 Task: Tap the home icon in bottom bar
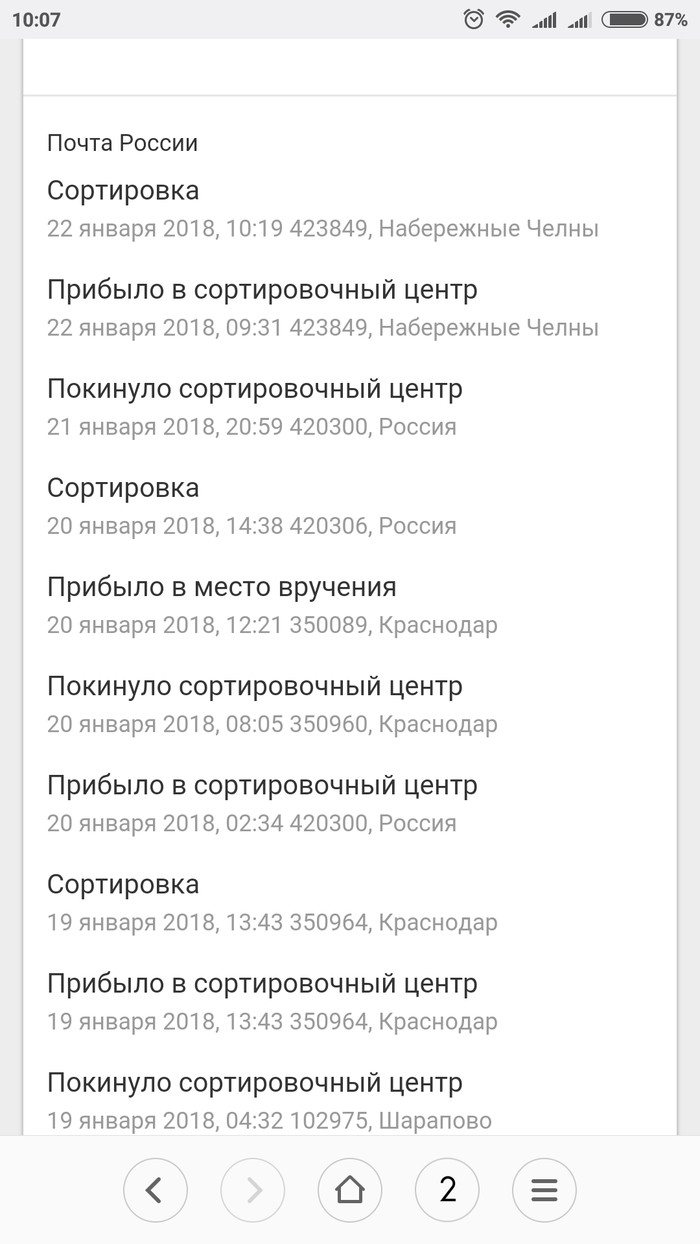pos(349,1190)
